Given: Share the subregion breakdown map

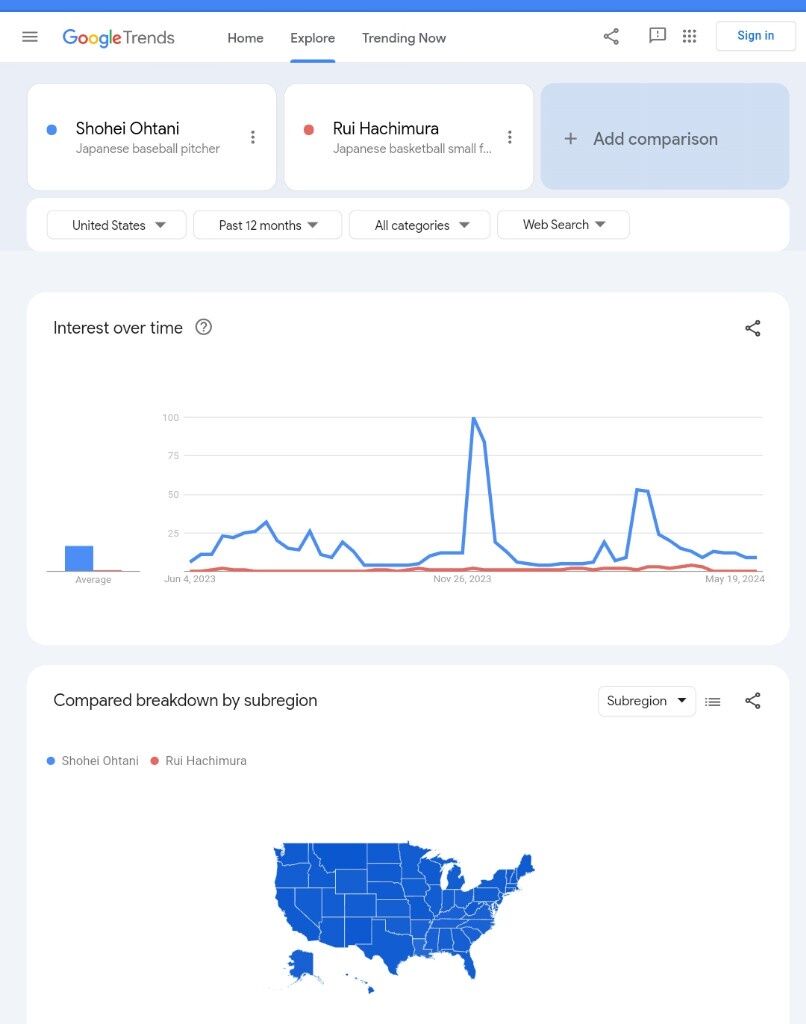Looking at the screenshot, I should coord(753,701).
